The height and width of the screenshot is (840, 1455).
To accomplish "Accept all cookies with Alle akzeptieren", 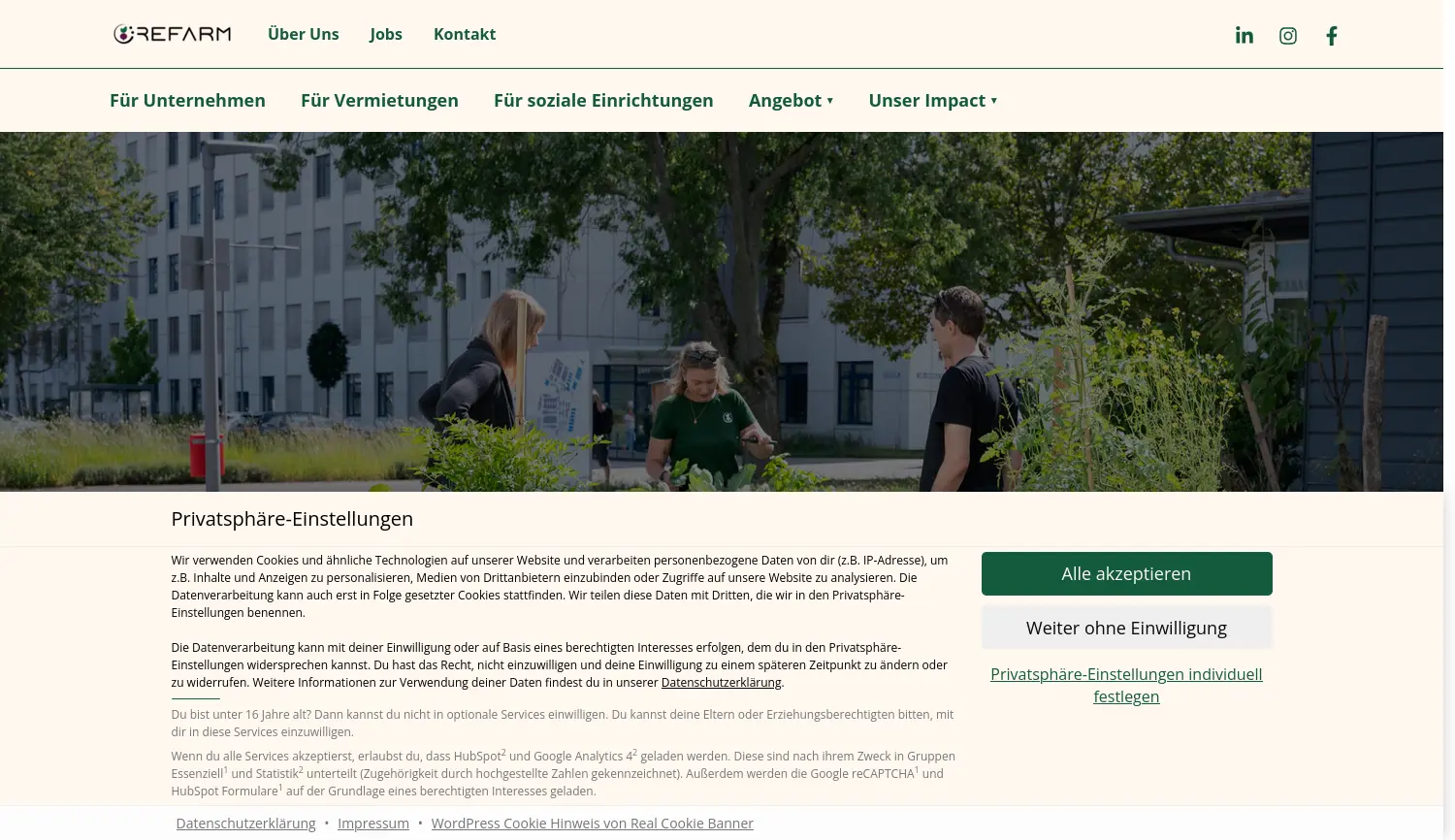I will (1126, 573).
